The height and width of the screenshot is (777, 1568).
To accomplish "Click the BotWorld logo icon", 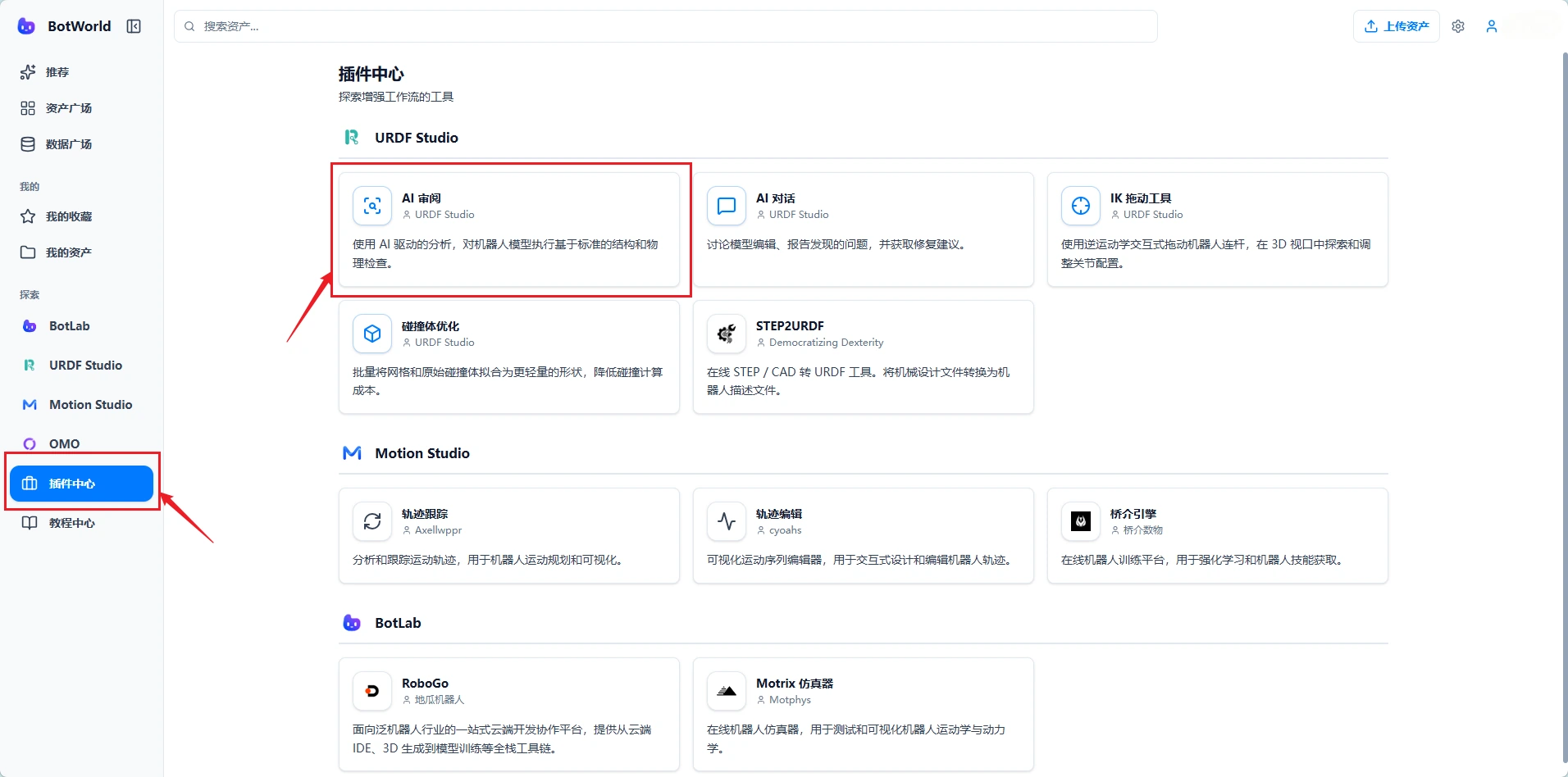I will [26, 26].
